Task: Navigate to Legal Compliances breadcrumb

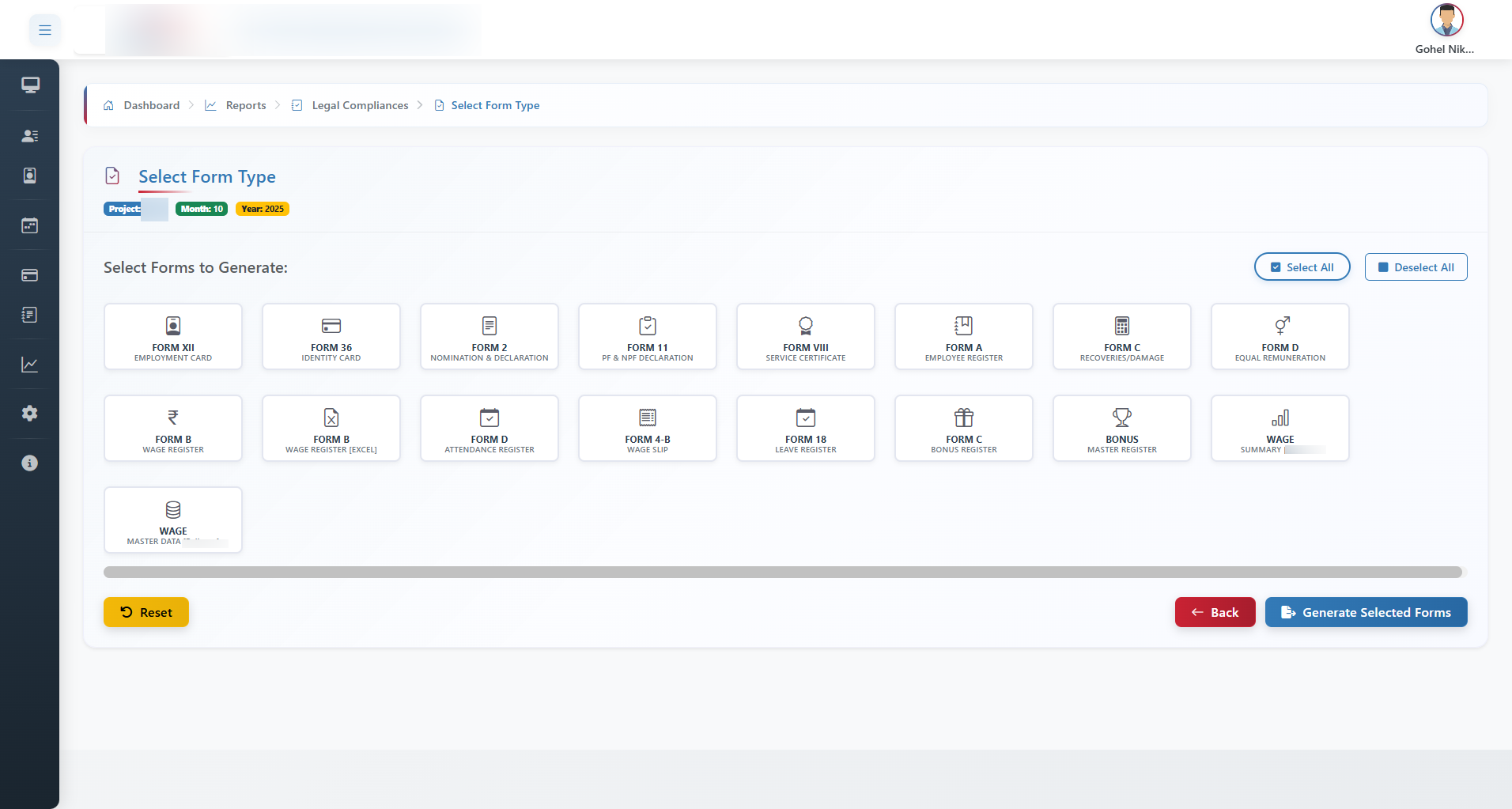Action: 360,105
